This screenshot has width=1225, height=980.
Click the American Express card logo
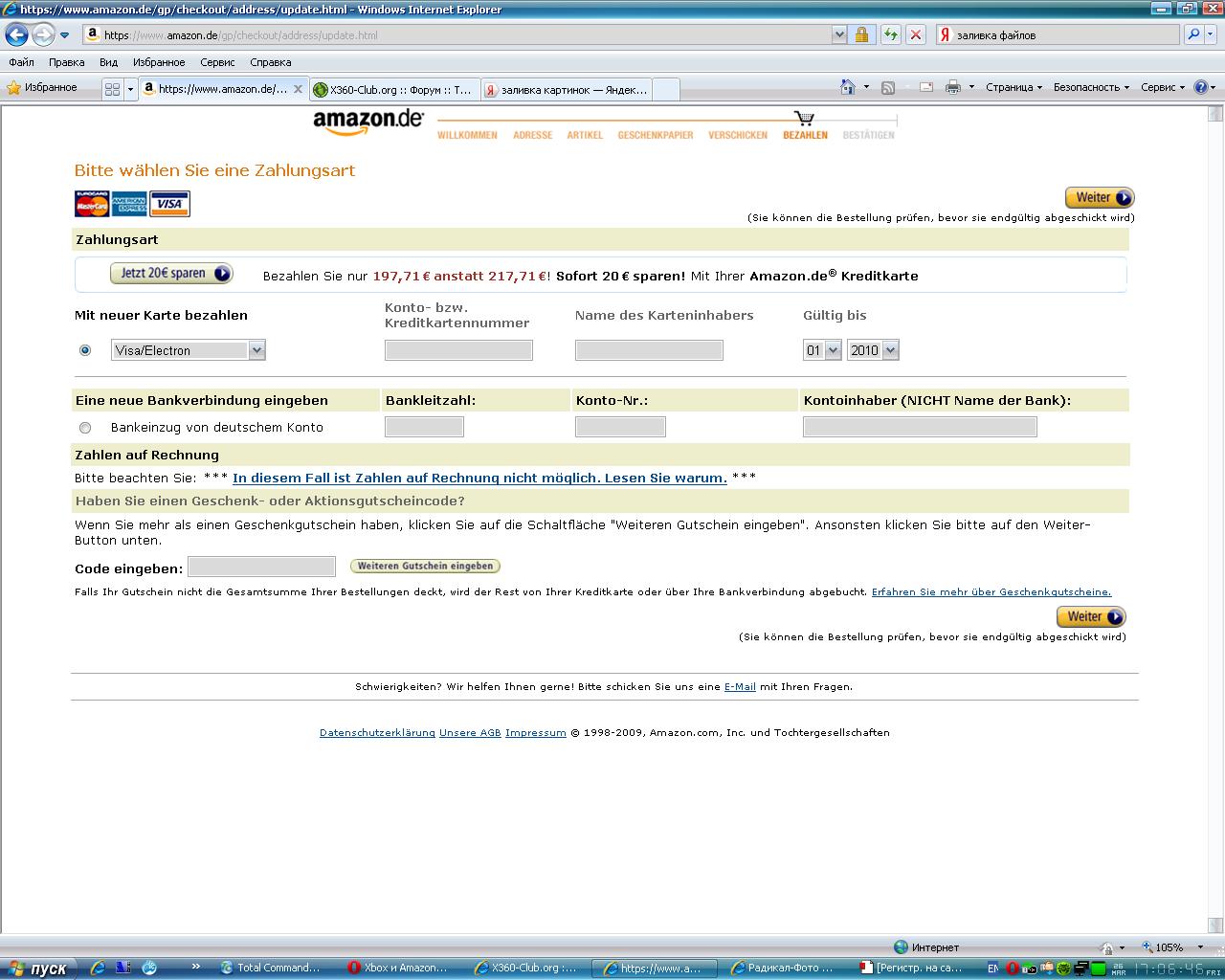tap(129, 204)
